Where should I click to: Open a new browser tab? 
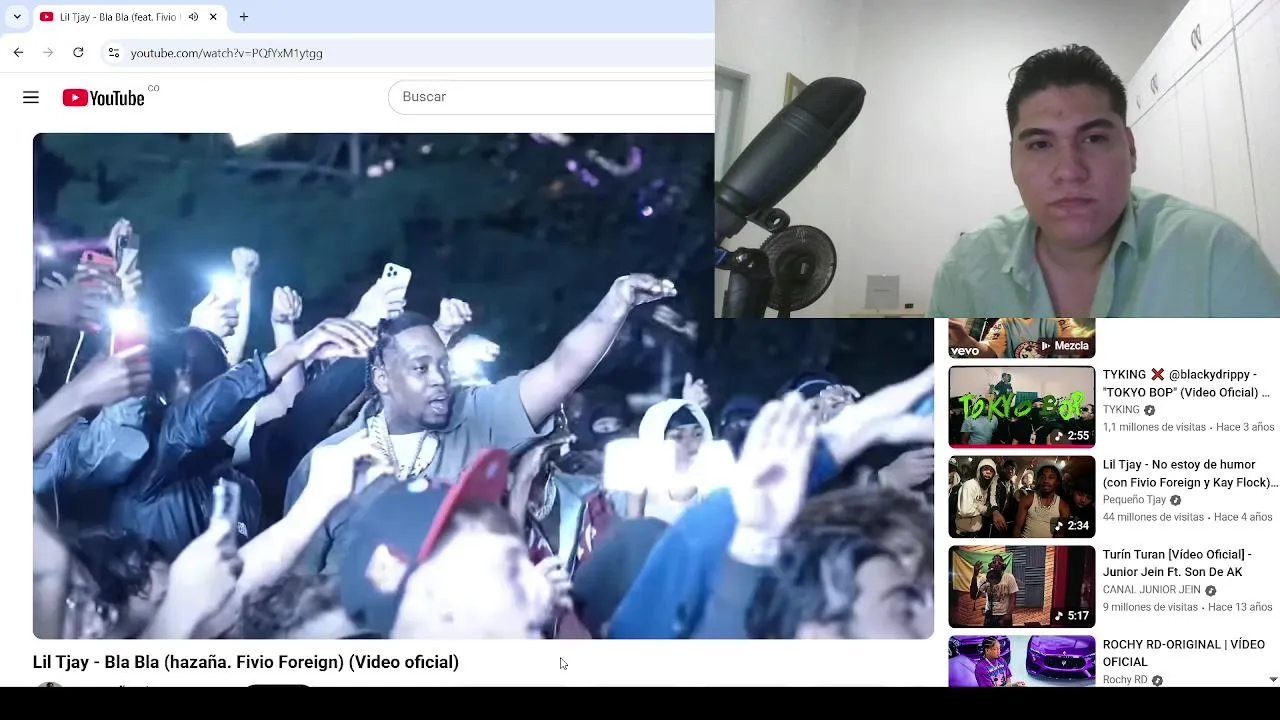click(244, 17)
